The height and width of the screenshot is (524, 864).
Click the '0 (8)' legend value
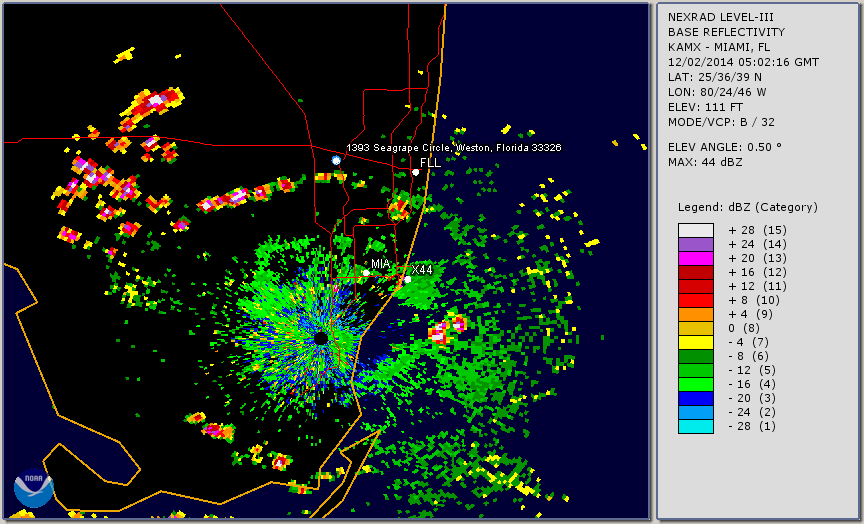tap(744, 328)
